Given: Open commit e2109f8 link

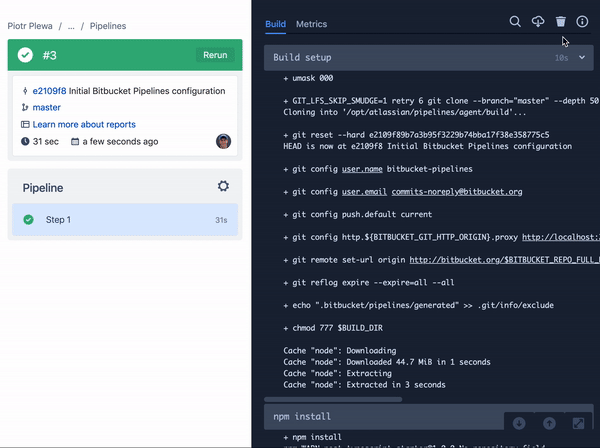Looking at the screenshot, I should click(51, 90).
